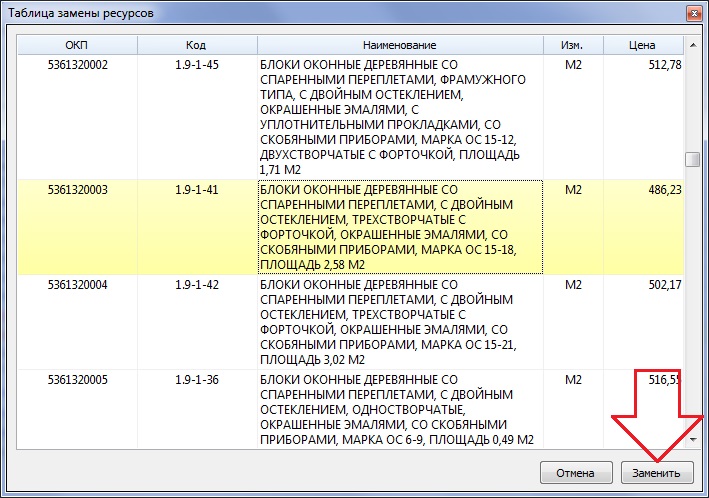Image resolution: width=709 pixels, height=498 pixels.
Task: Click the Заменить button
Action: [x=657, y=473]
